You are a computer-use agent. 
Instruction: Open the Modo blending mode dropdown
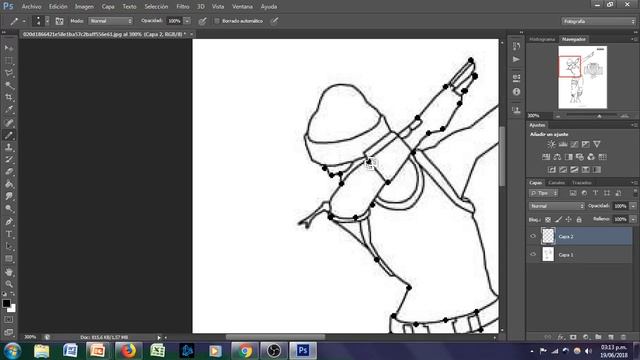pos(111,21)
